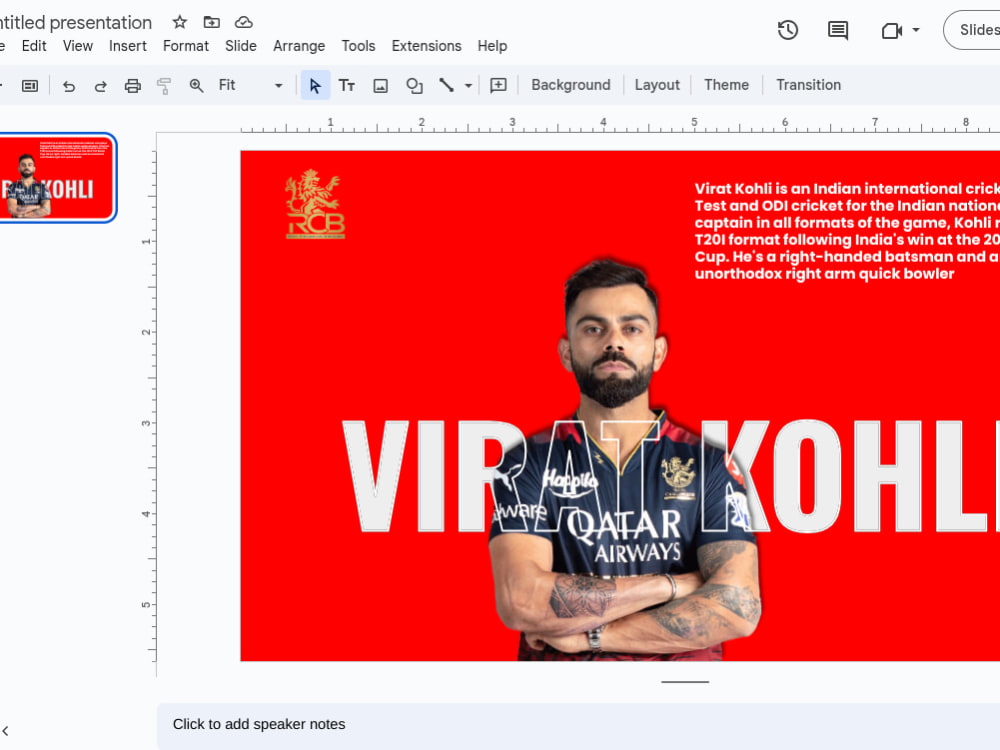The image size is (1000, 750).
Task: Star the presentation with the star icon
Action: click(180, 22)
